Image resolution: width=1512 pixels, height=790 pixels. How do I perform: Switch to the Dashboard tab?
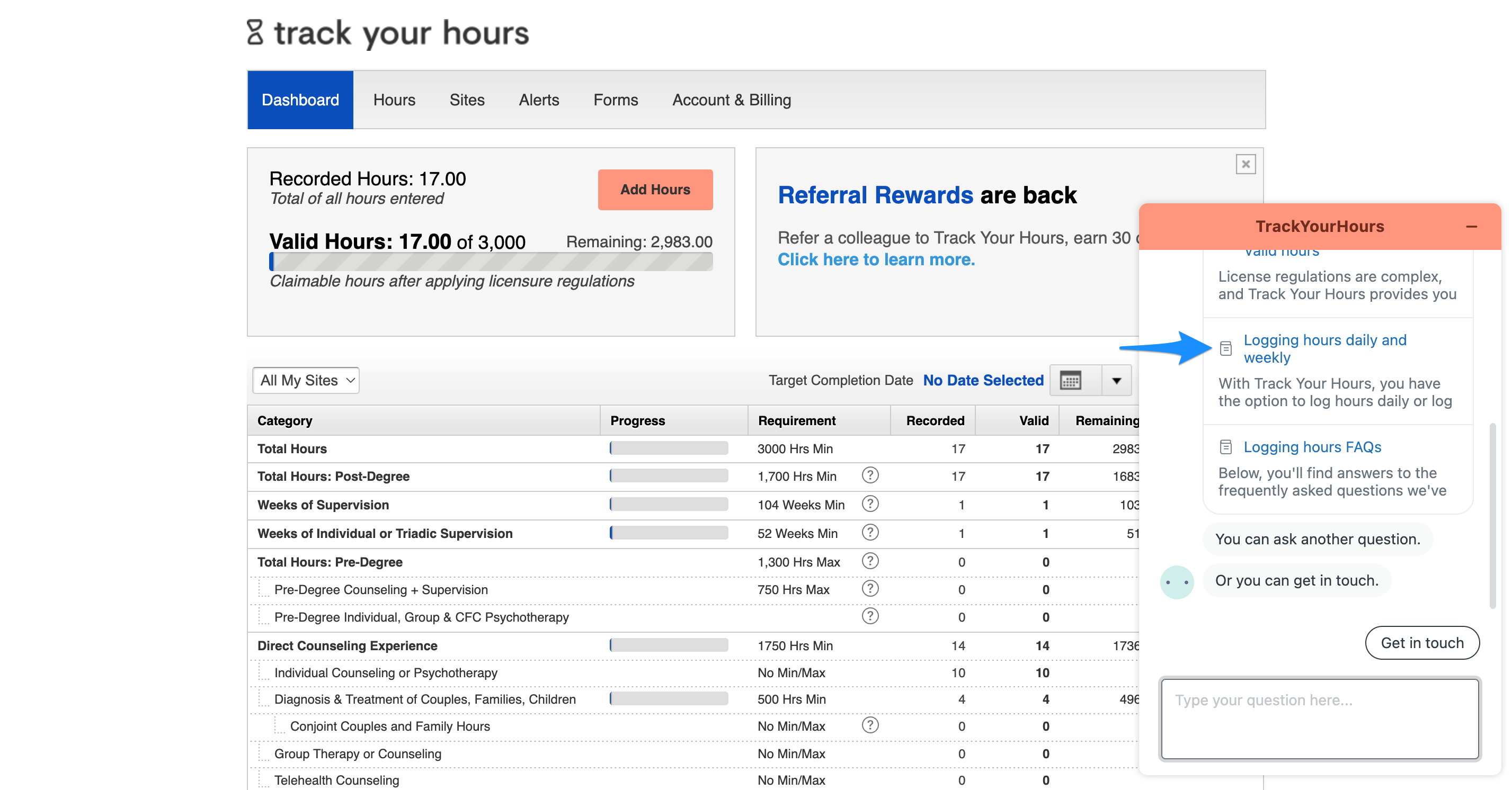point(300,100)
